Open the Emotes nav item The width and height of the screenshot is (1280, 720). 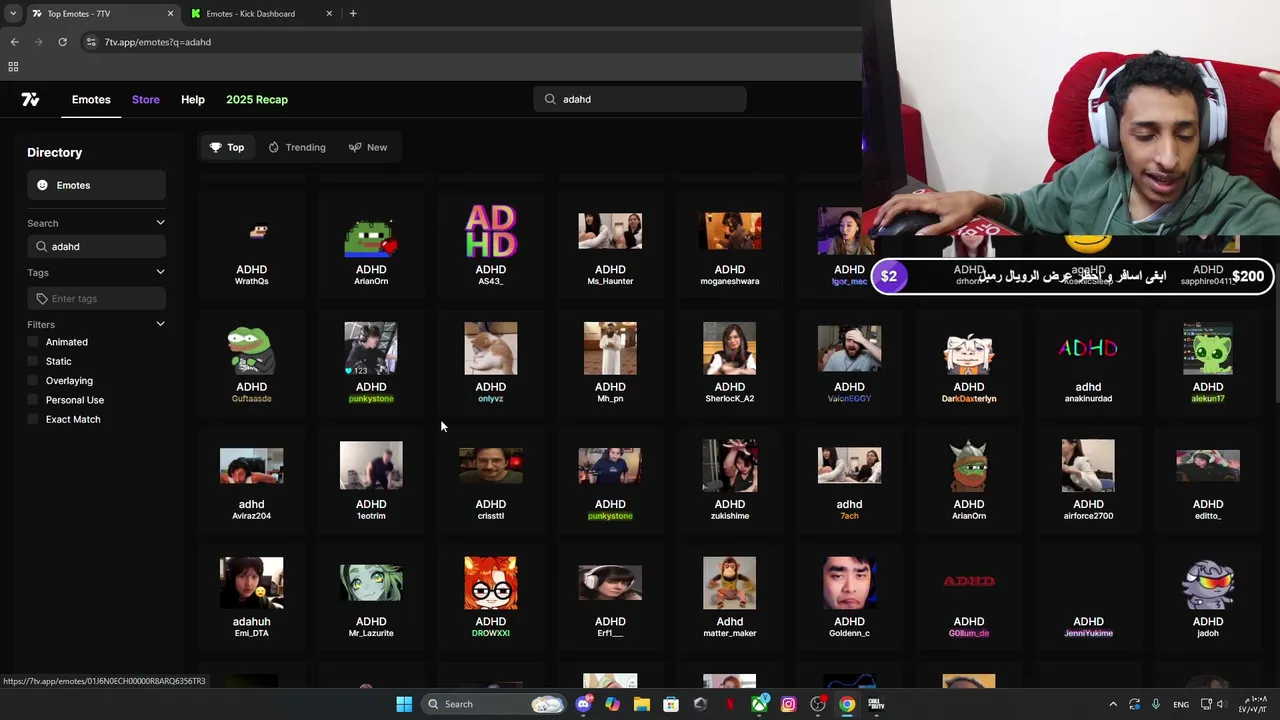coord(91,99)
